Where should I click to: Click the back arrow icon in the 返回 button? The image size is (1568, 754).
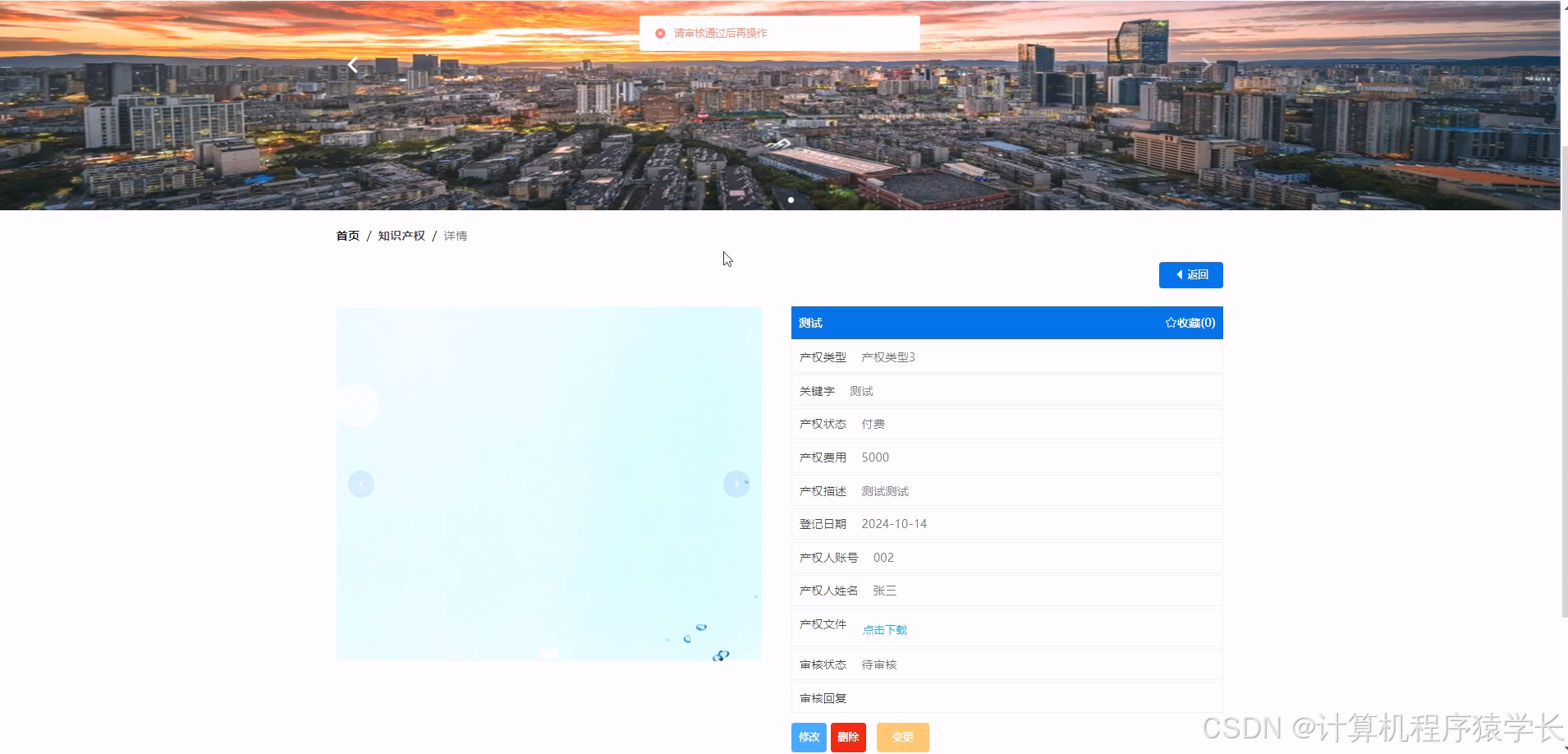1179,274
